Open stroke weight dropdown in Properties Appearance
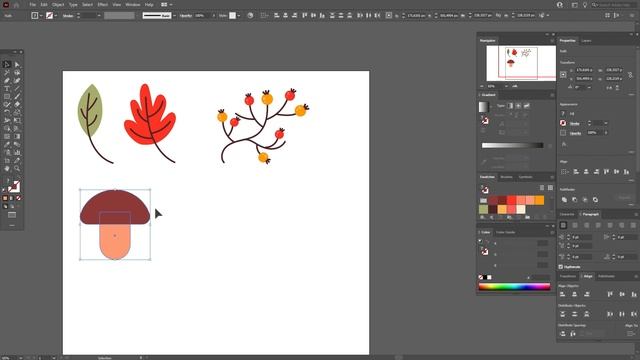Screen dimensions: 640x360 pyautogui.click(x=606, y=123)
